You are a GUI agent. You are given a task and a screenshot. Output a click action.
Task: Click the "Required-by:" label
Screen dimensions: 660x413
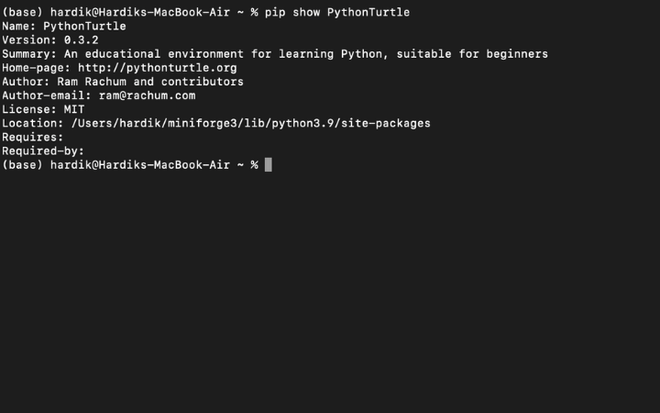(x=43, y=151)
